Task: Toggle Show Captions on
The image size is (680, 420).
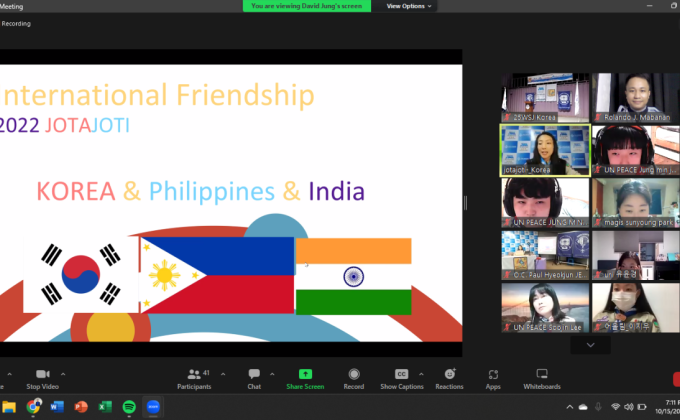Action: (401, 376)
